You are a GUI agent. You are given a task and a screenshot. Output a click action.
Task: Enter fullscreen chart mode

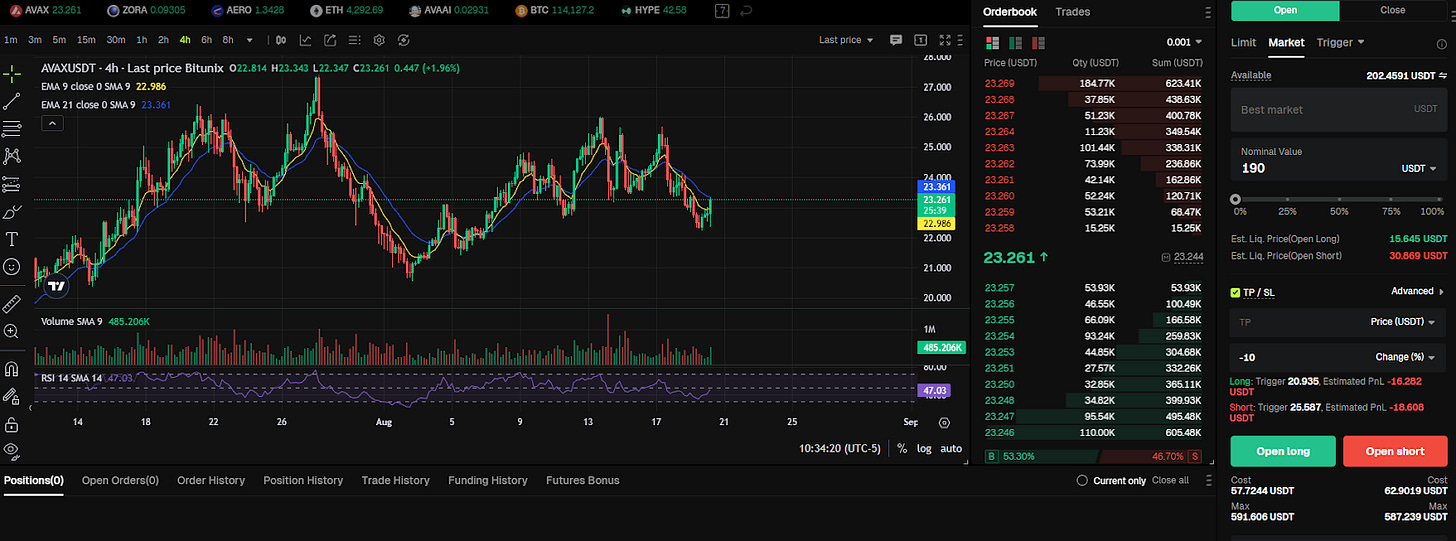click(x=946, y=40)
